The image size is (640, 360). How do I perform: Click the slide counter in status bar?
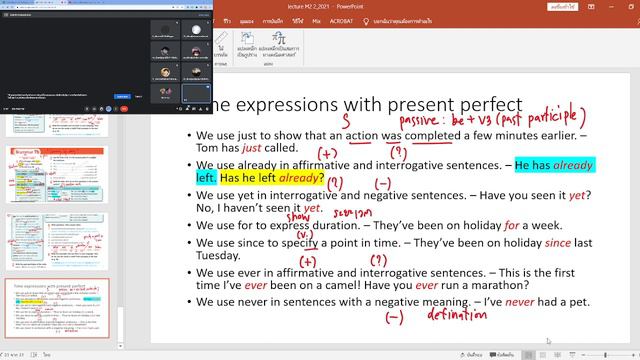tap(13, 355)
